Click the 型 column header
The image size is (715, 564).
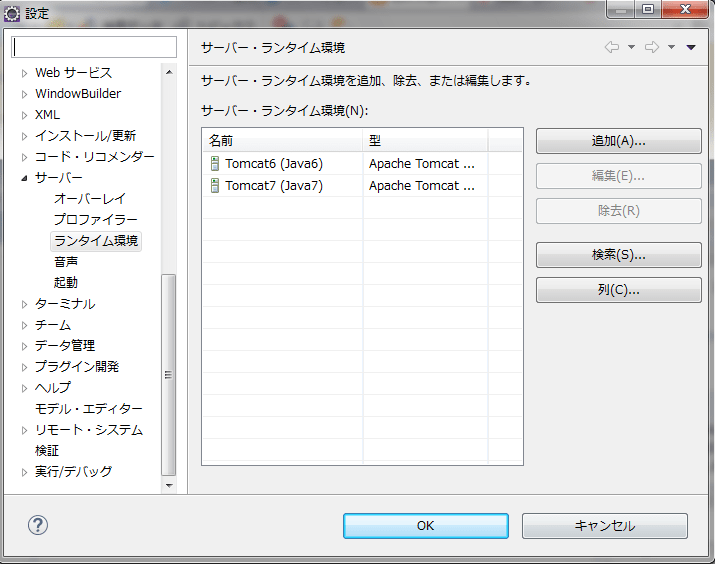coord(425,140)
